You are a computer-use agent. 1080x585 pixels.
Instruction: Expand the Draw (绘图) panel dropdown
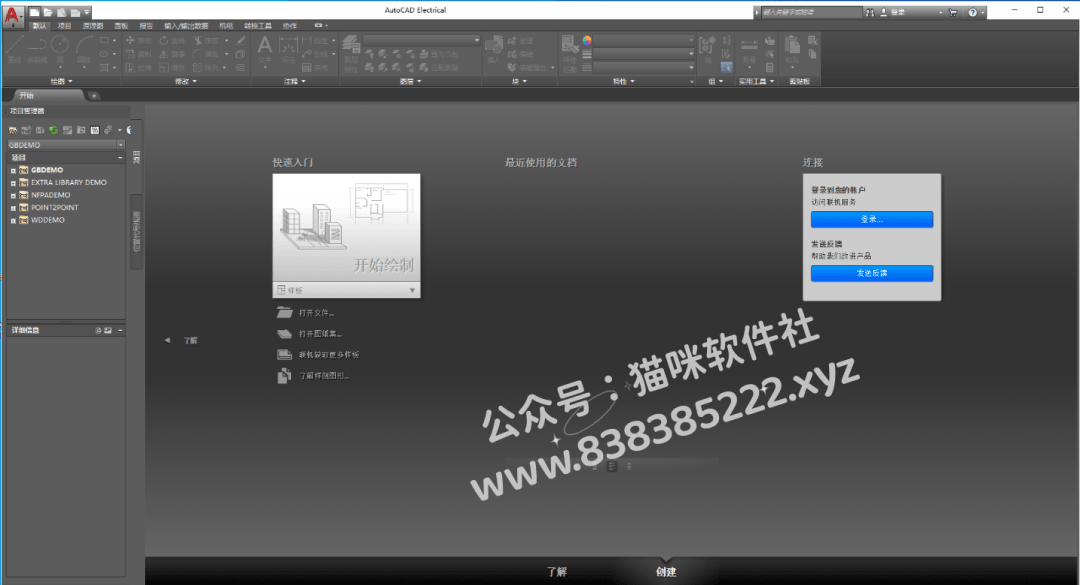[x=61, y=81]
